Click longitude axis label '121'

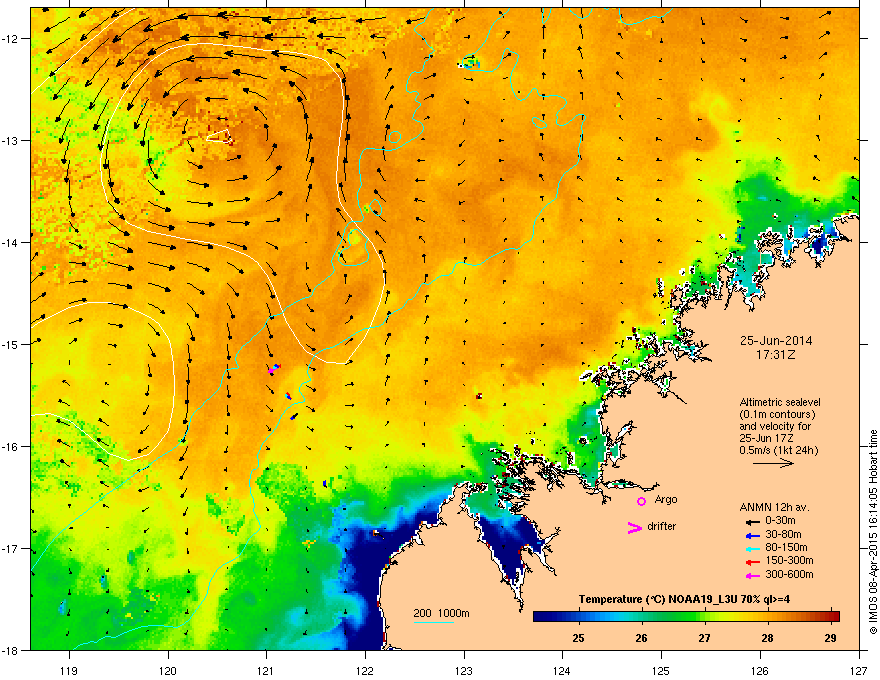266,671
